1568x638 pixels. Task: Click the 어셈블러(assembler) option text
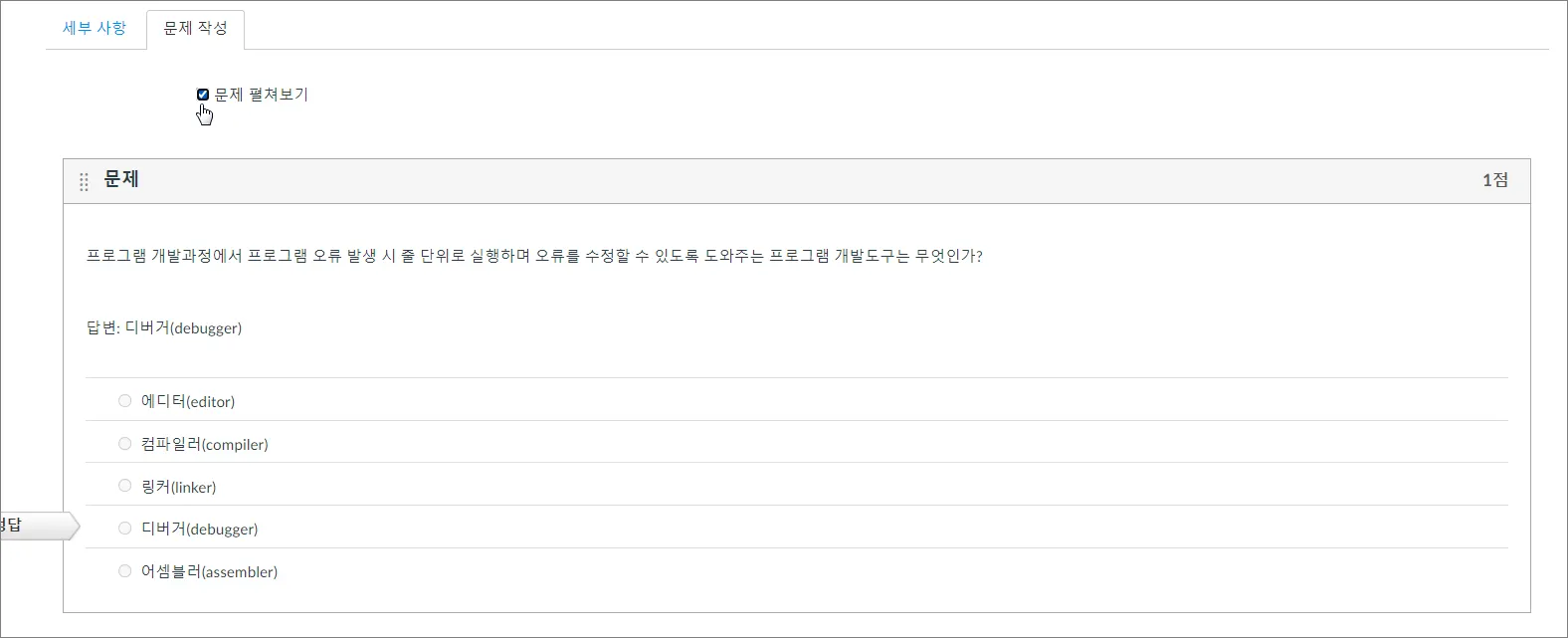[210, 571]
